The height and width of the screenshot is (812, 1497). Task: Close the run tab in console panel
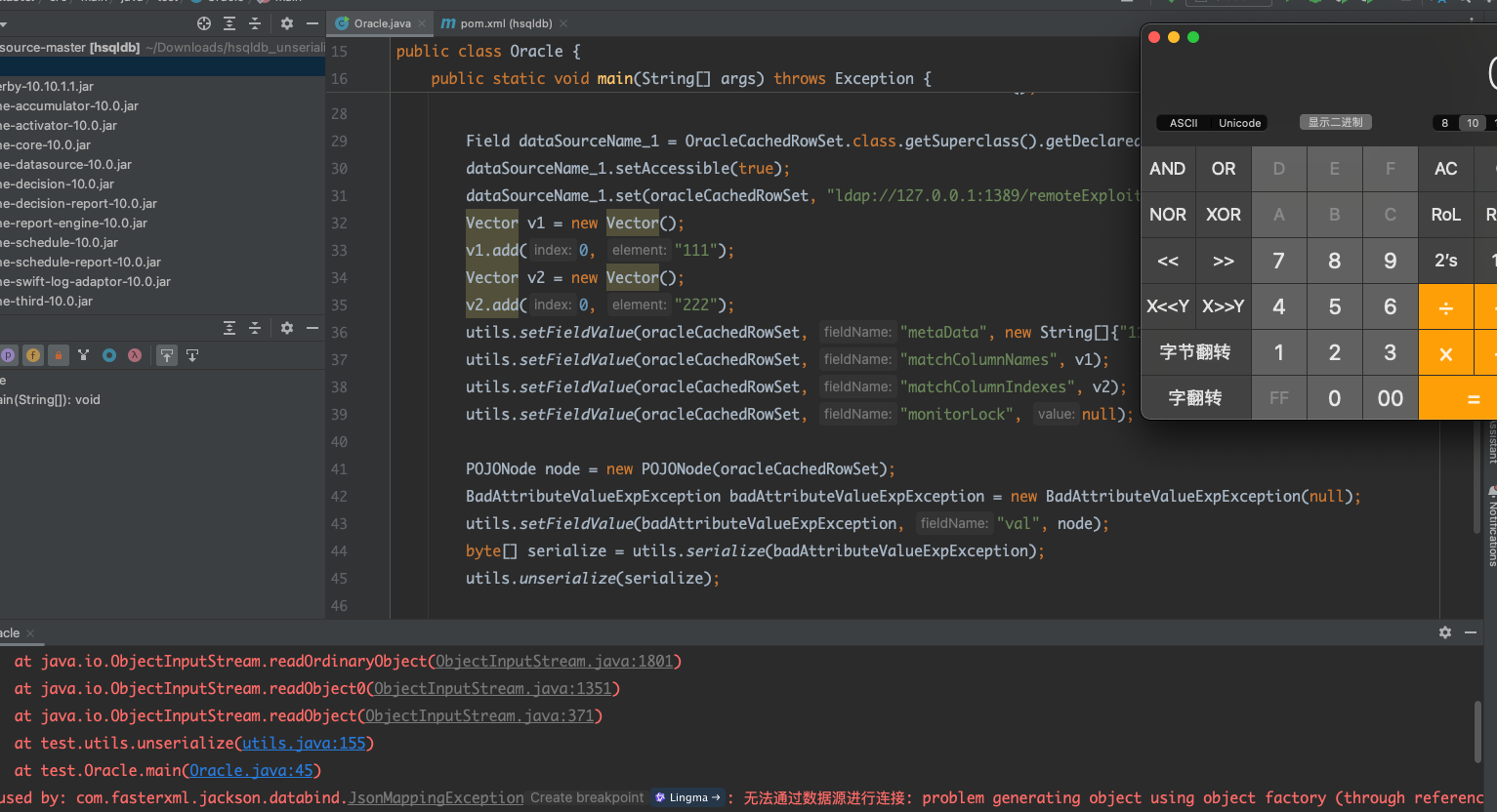30,633
